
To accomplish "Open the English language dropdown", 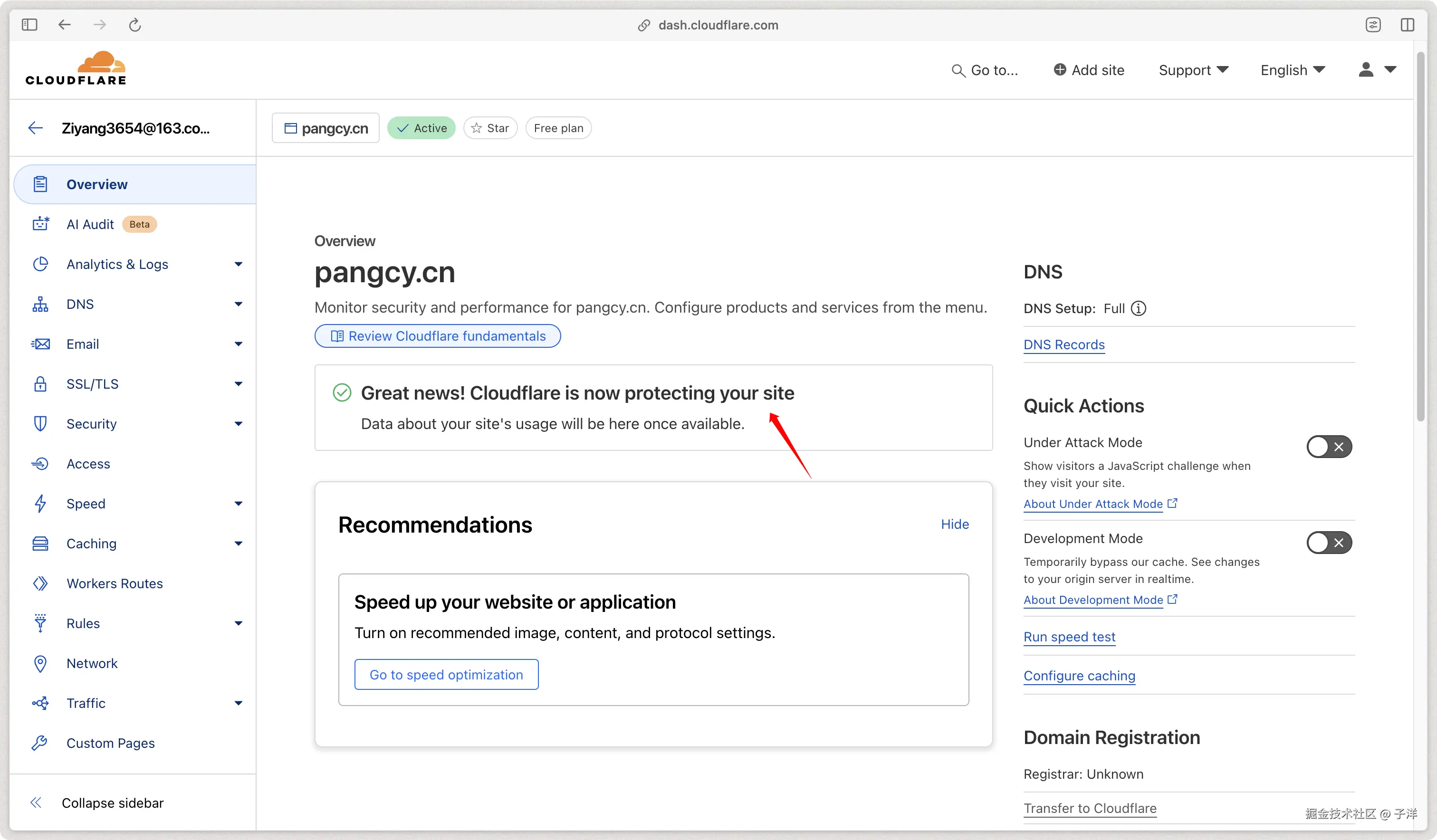I will [1292, 70].
